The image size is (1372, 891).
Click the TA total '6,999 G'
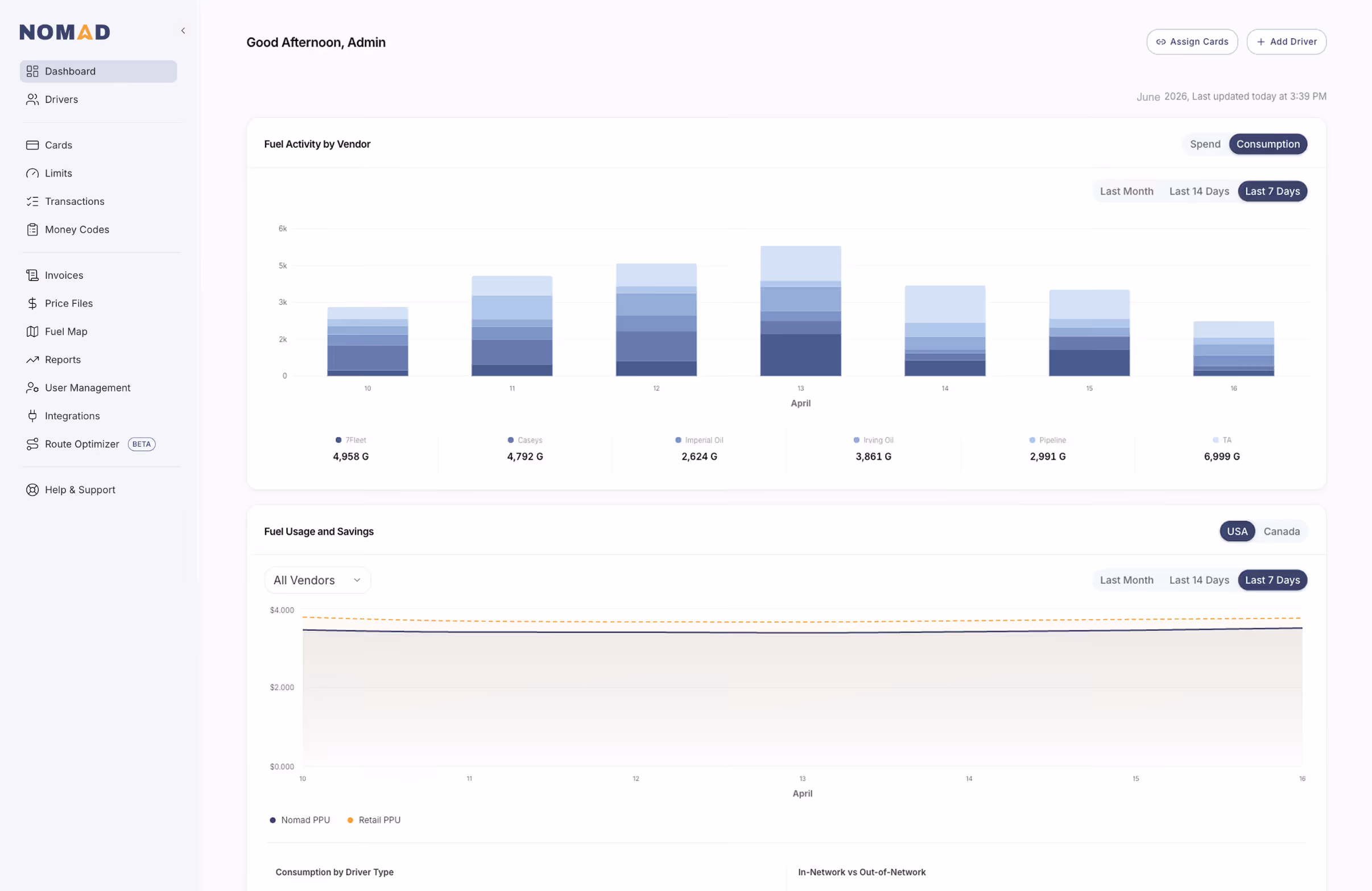[x=1221, y=457]
